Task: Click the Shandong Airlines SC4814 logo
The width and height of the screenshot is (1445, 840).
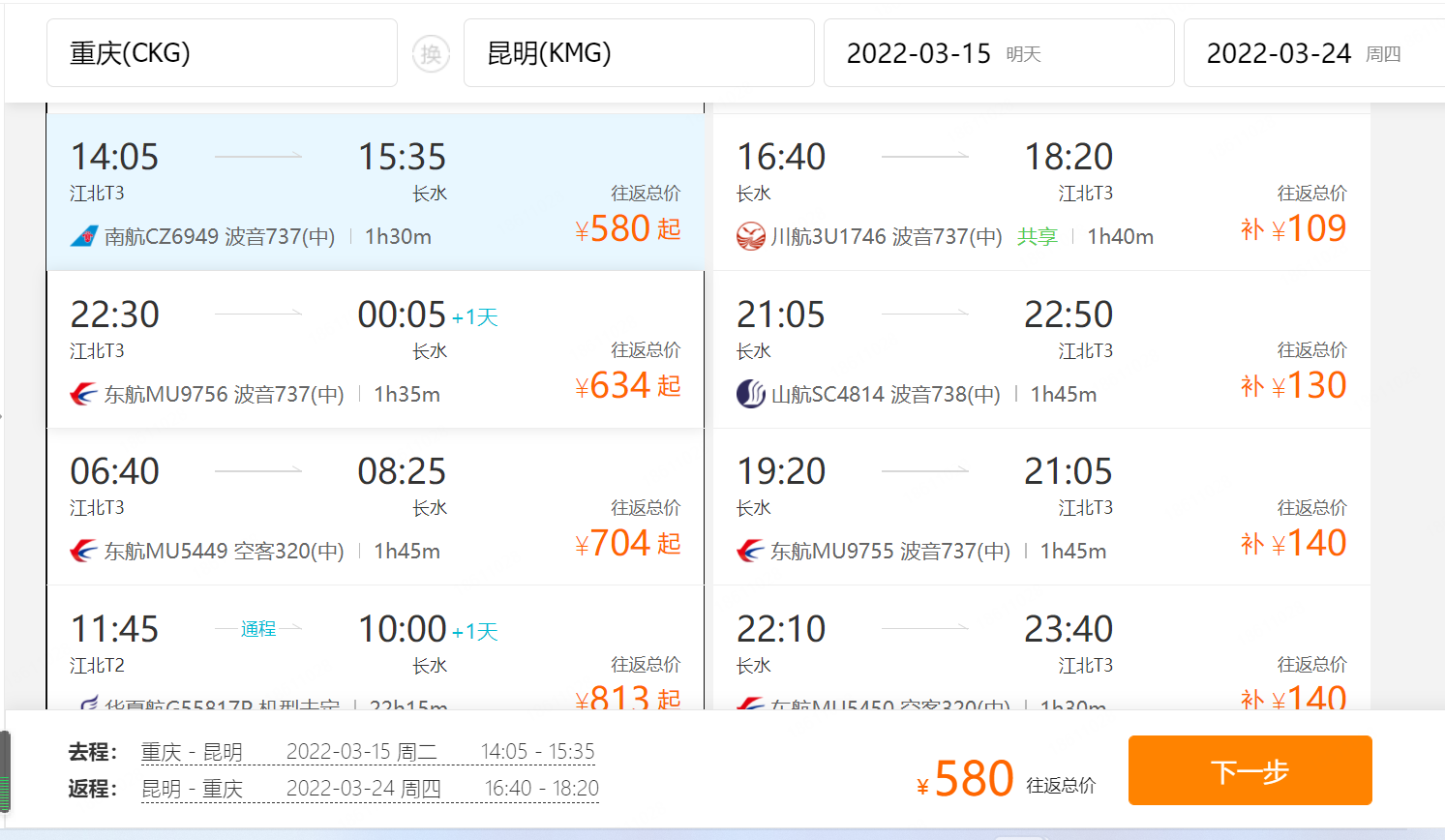Action: pos(751,394)
